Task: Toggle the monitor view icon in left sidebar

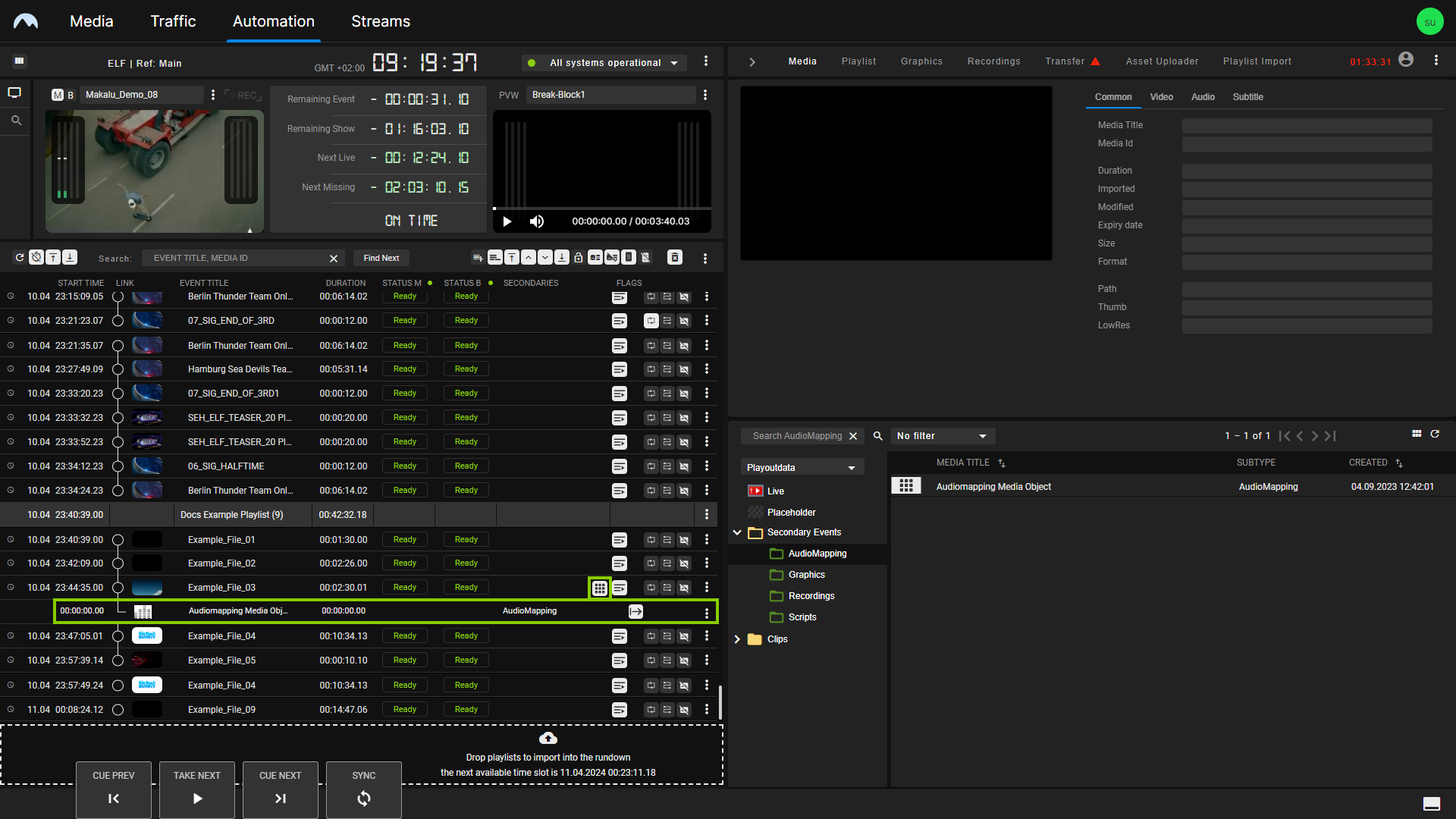Action: (14, 93)
